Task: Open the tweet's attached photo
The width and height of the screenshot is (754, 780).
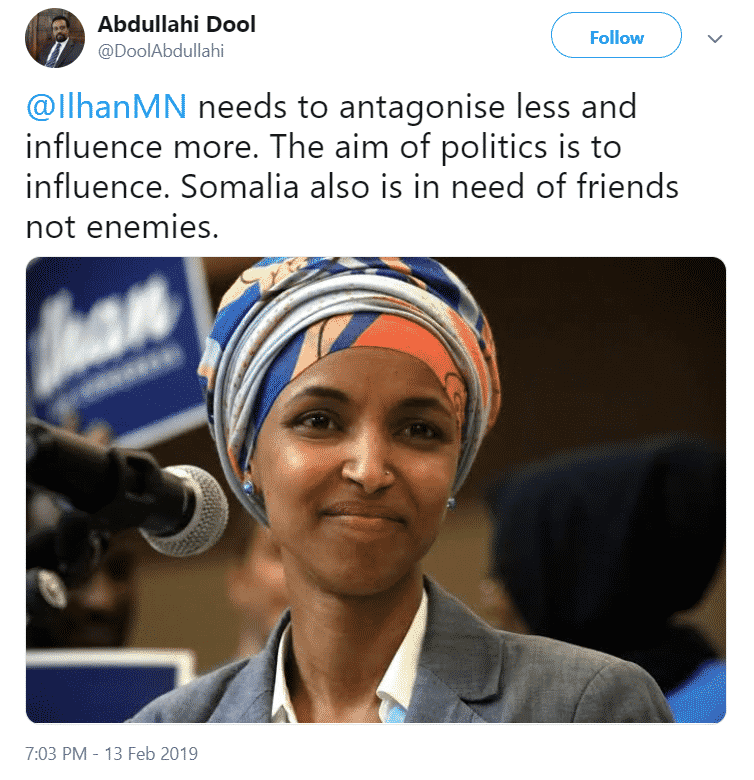Action: (x=376, y=489)
